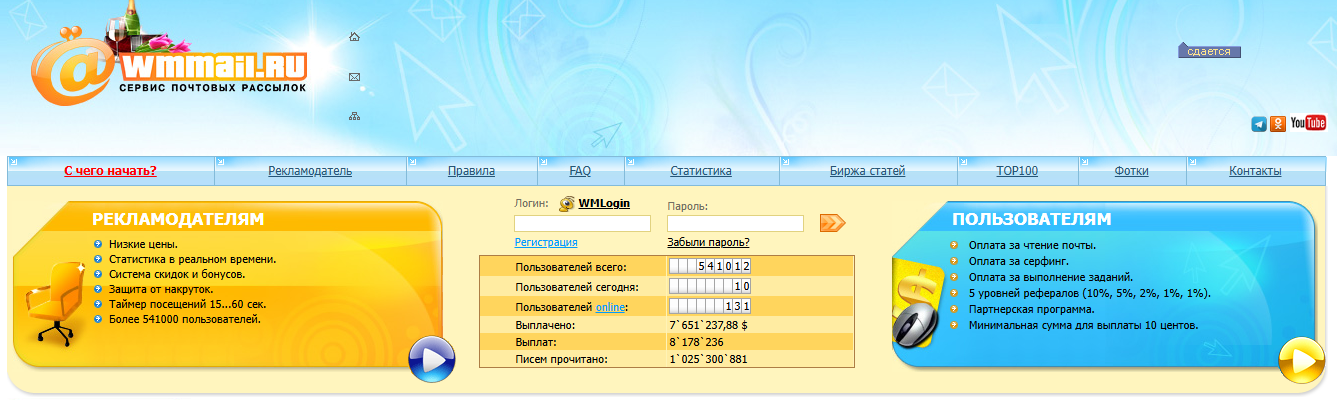Image resolution: width=1337 pixels, height=400 pixels.
Task: Click the users today counter 10
Action: [710, 286]
